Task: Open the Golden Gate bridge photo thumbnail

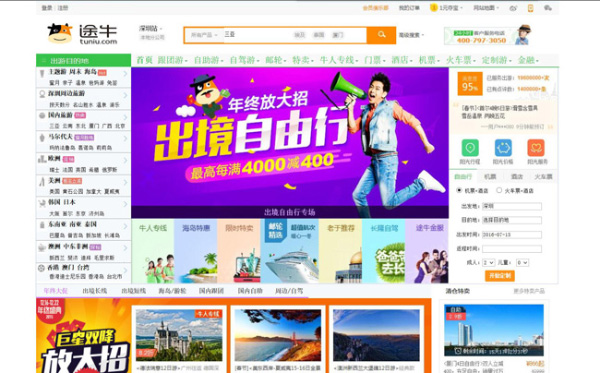Action: tap(278, 335)
